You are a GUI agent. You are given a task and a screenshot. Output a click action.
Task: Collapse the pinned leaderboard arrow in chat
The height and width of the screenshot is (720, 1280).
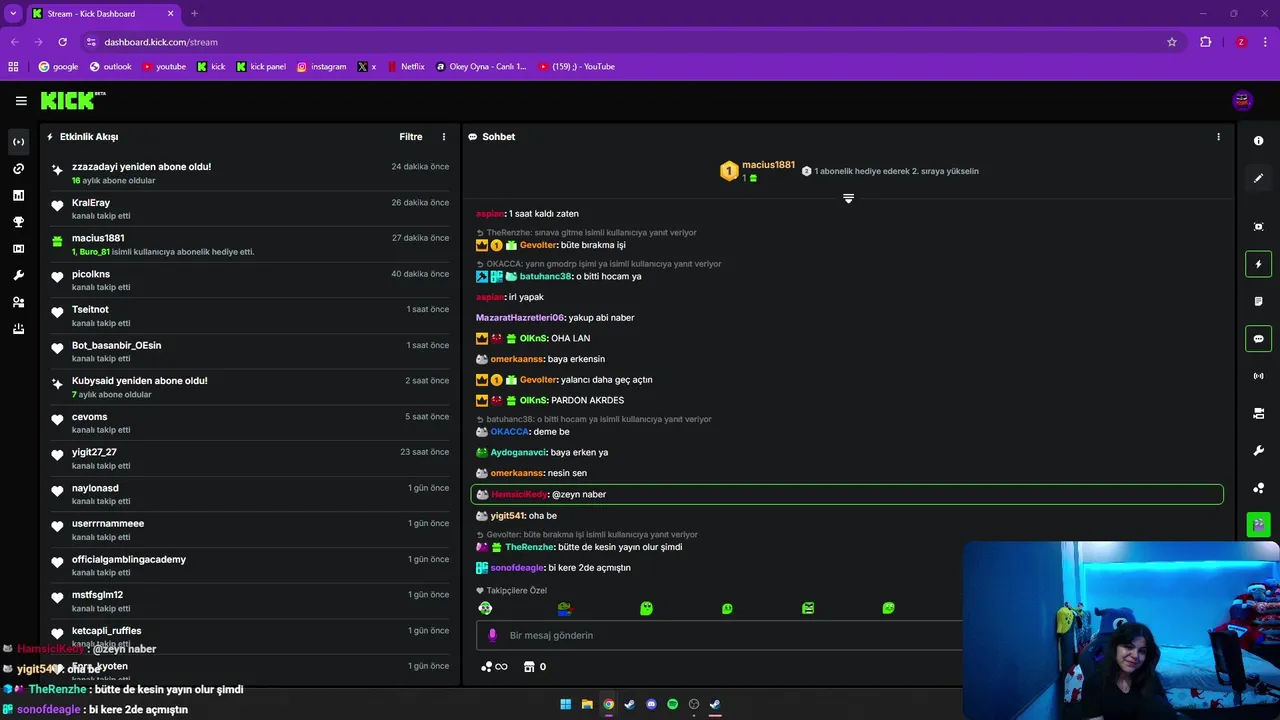pos(848,199)
